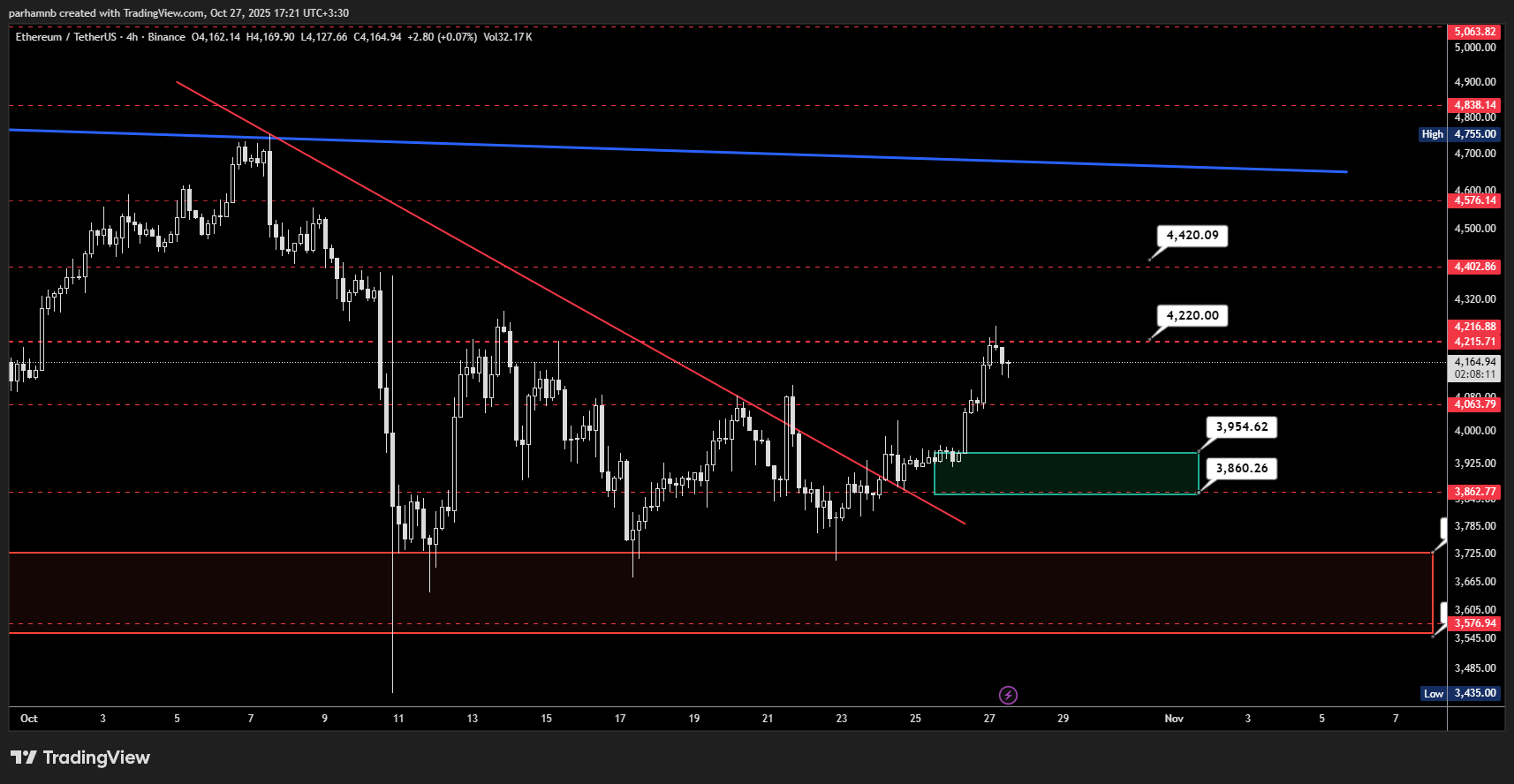This screenshot has height=784, width=1514.
Task: Click the 4,402.86 red axis label
Action: point(1475,267)
